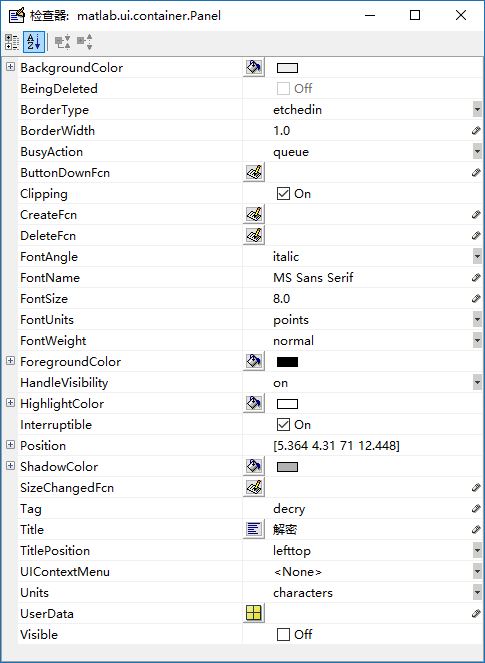Open FontWeight dropdown arrow
Image resolution: width=485 pixels, height=663 pixels.
tap(477, 340)
